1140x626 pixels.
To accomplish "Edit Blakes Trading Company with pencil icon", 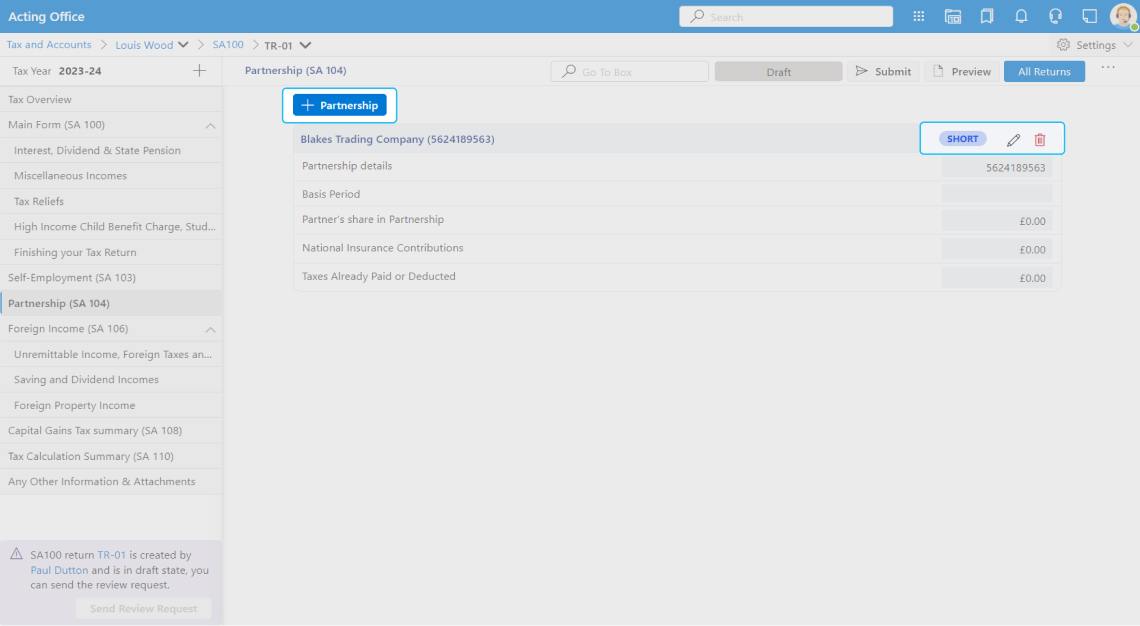I will tap(1013, 140).
